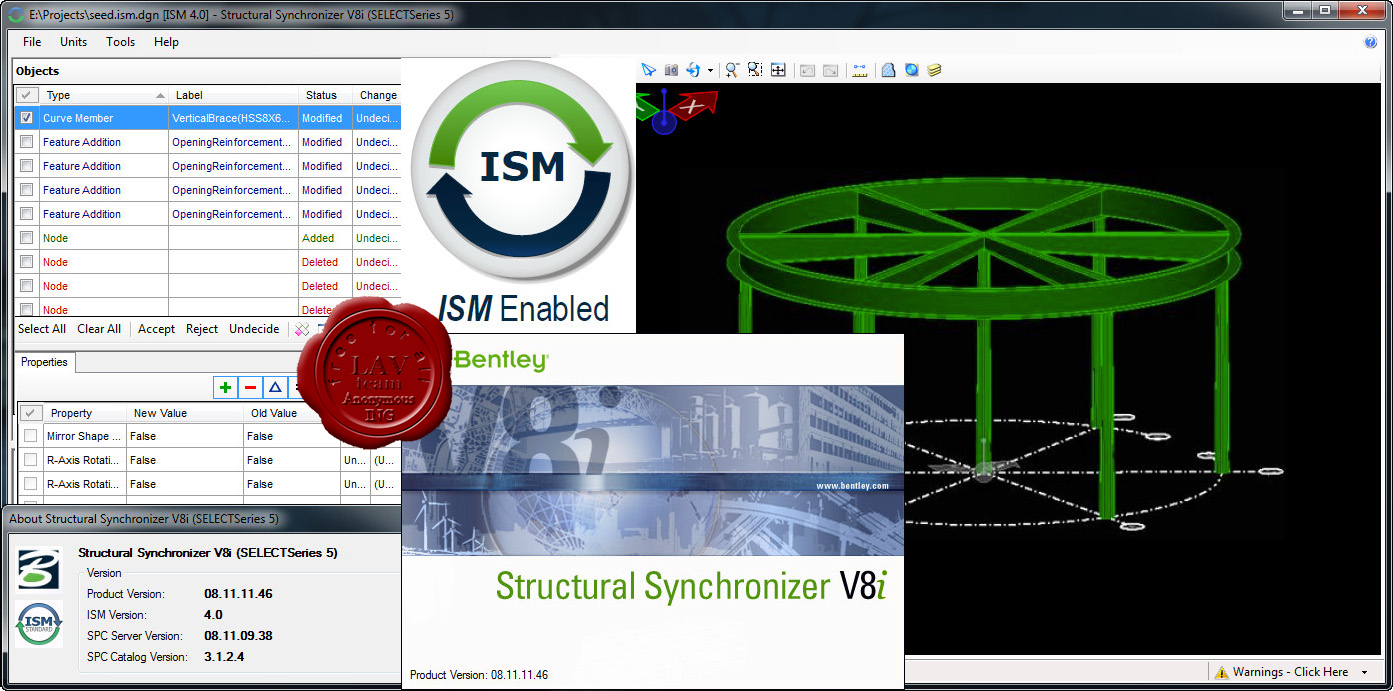
Task: Click the third Feature Addition row checkbox
Action: pyautogui.click(x=26, y=190)
